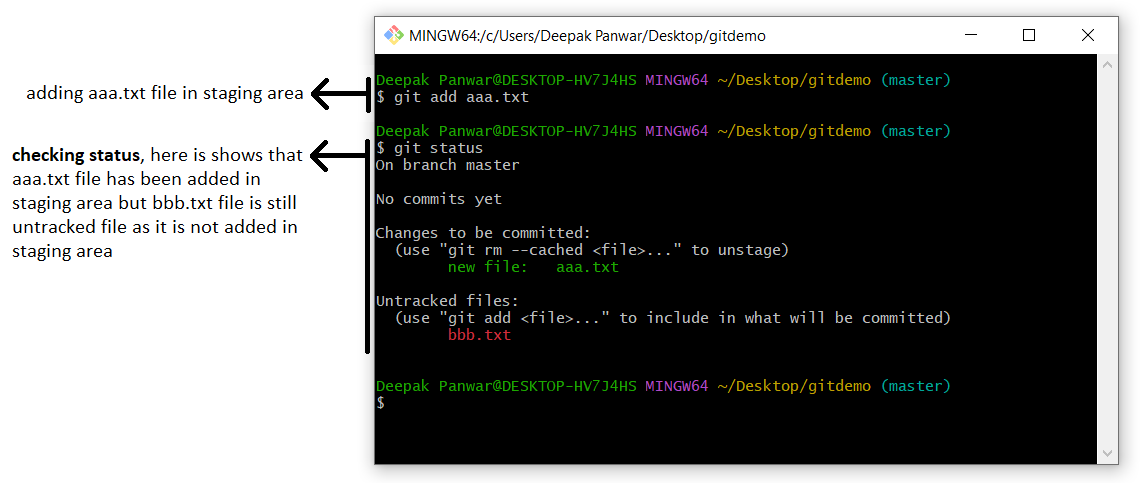Click the 'git rm --cached <file>...' hint line
The width and height of the screenshot is (1141, 483).
point(592,250)
